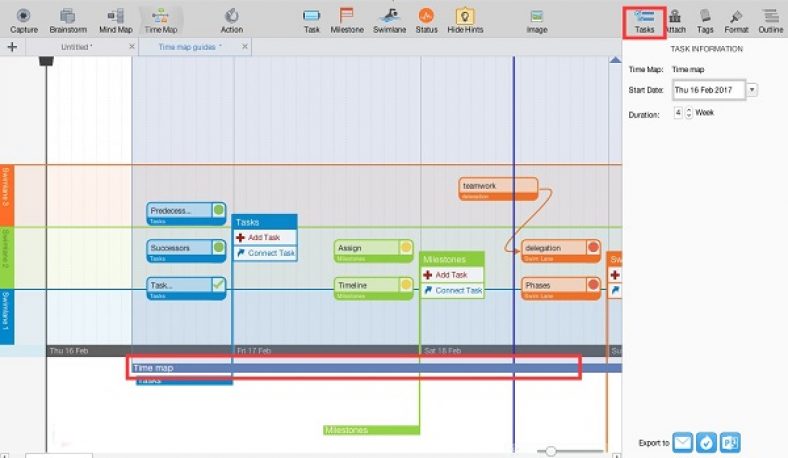This screenshot has height=458, width=788.
Task: Select the green Milestones bar
Action: click(371, 430)
